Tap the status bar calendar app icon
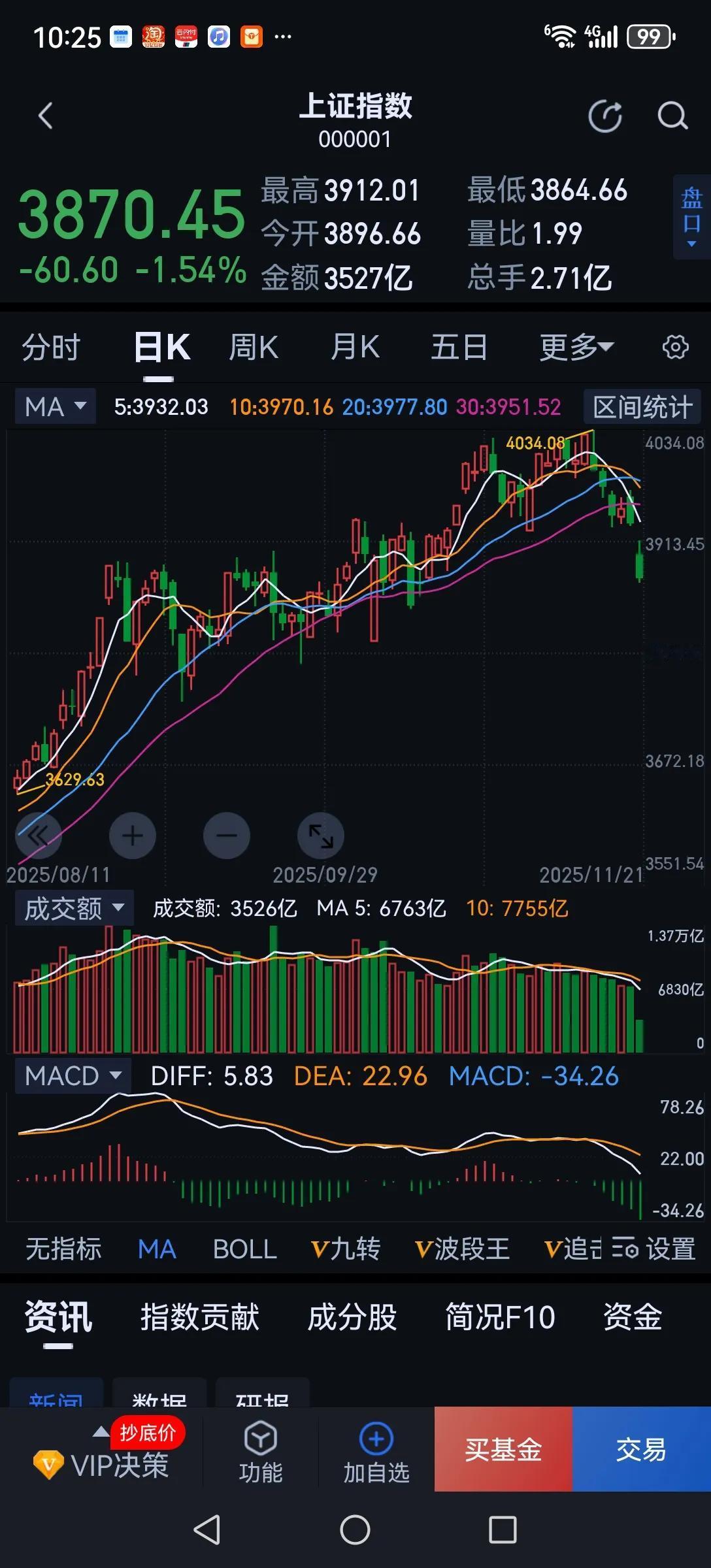 click(121, 37)
